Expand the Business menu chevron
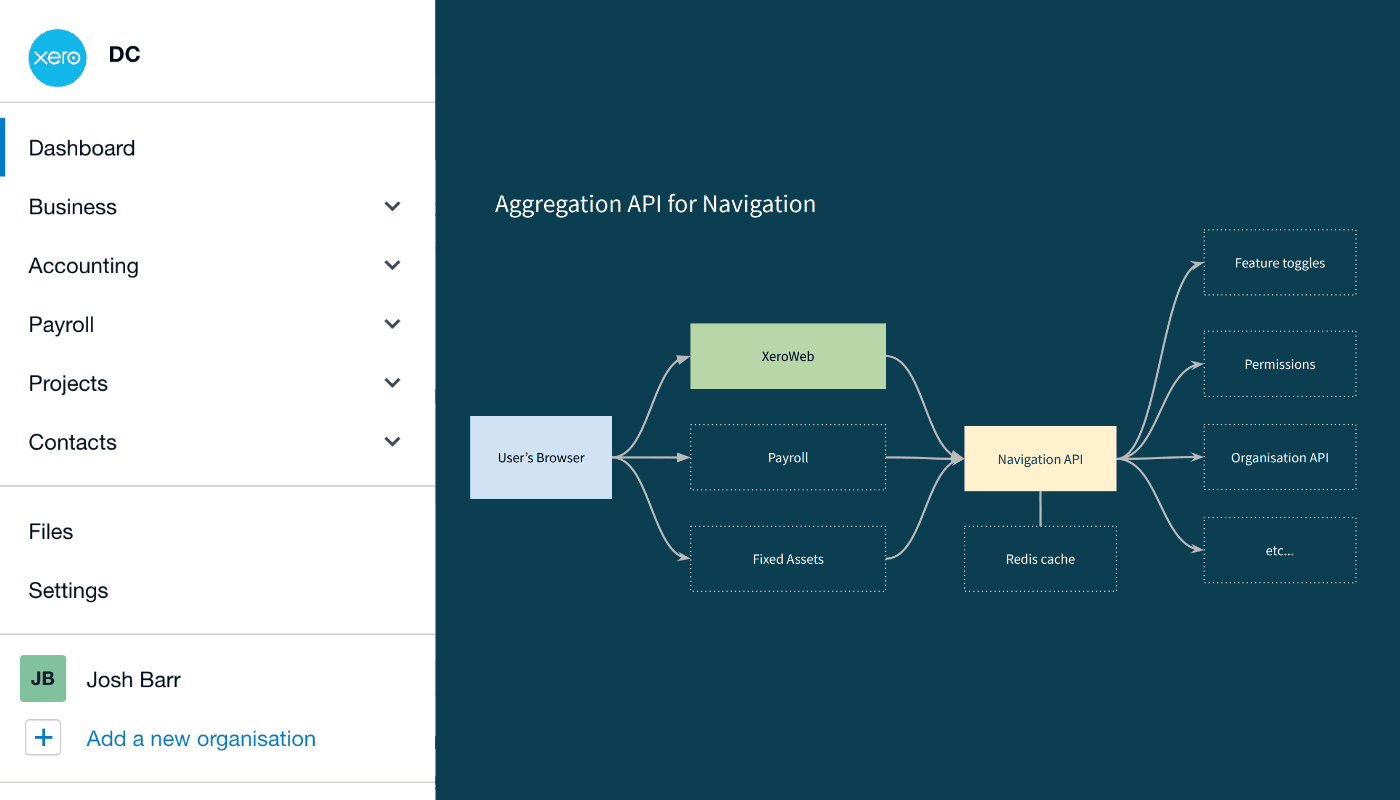1400x800 pixels. point(392,206)
